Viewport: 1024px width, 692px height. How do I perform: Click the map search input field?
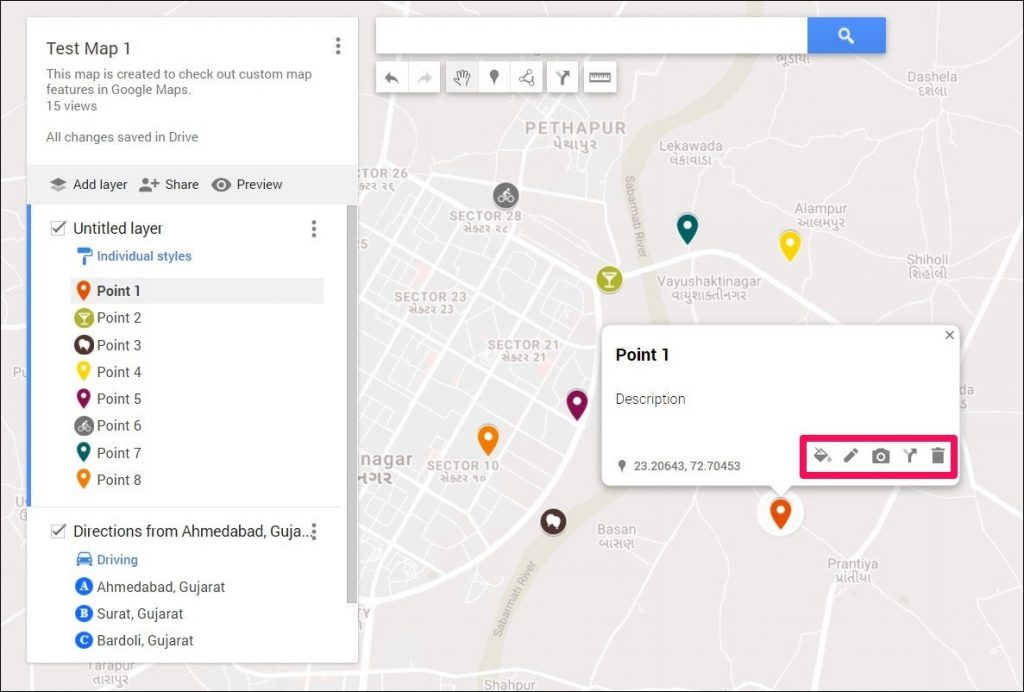[592, 35]
